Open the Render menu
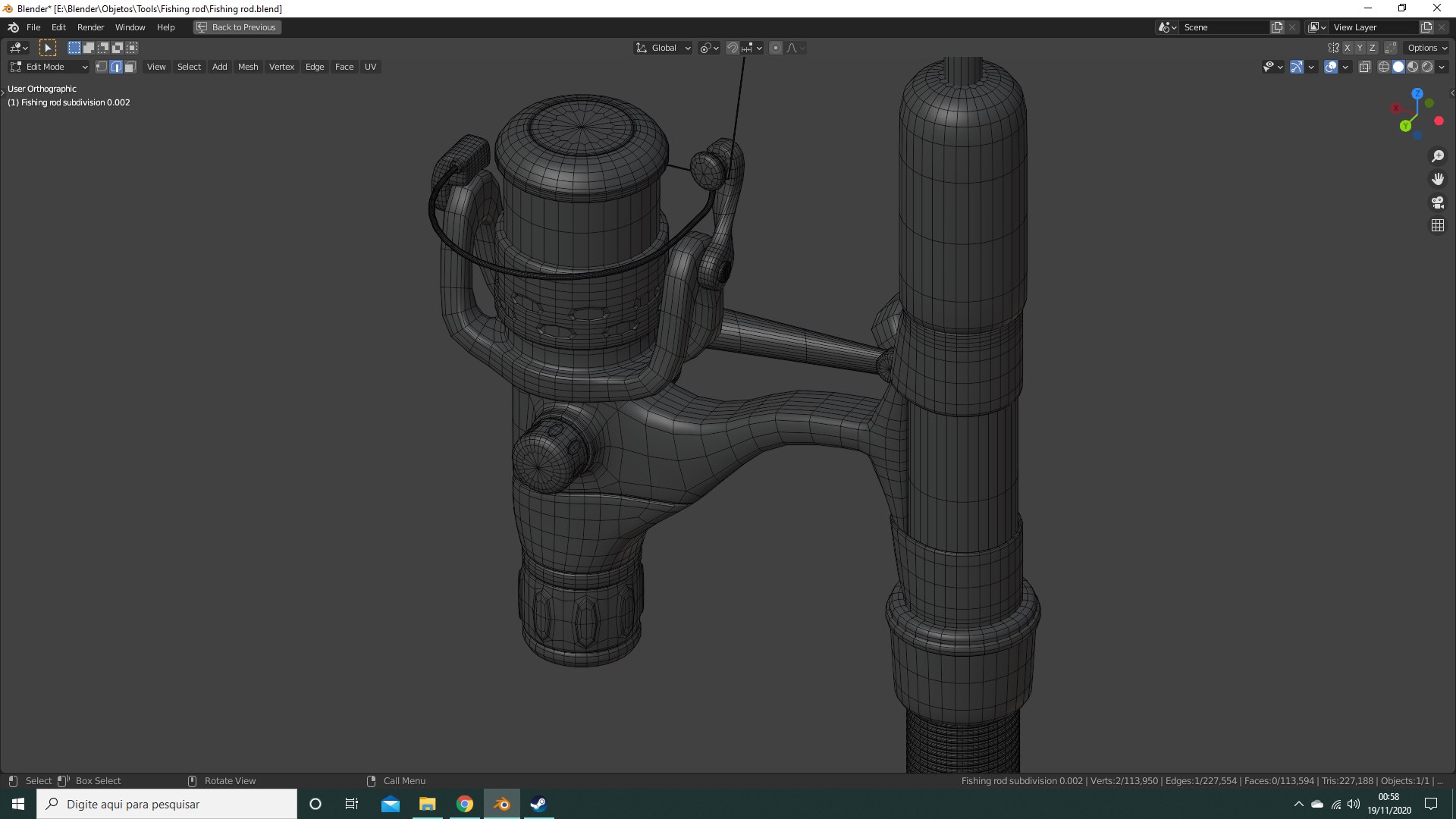Image resolution: width=1456 pixels, height=819 pixels. [90, 27]
